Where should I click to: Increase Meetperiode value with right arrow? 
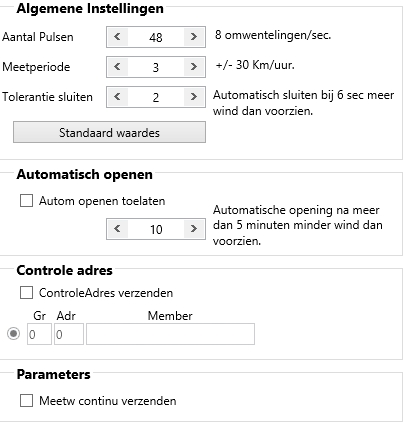tap(194, 67)
